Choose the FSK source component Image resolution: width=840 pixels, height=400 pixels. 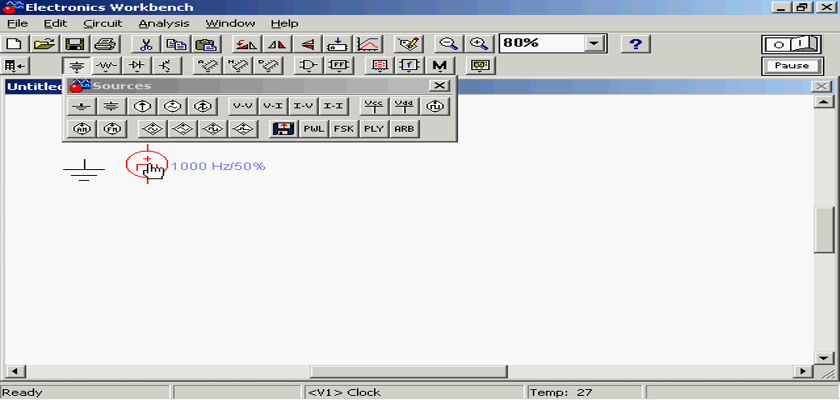[x=344, y=129]
